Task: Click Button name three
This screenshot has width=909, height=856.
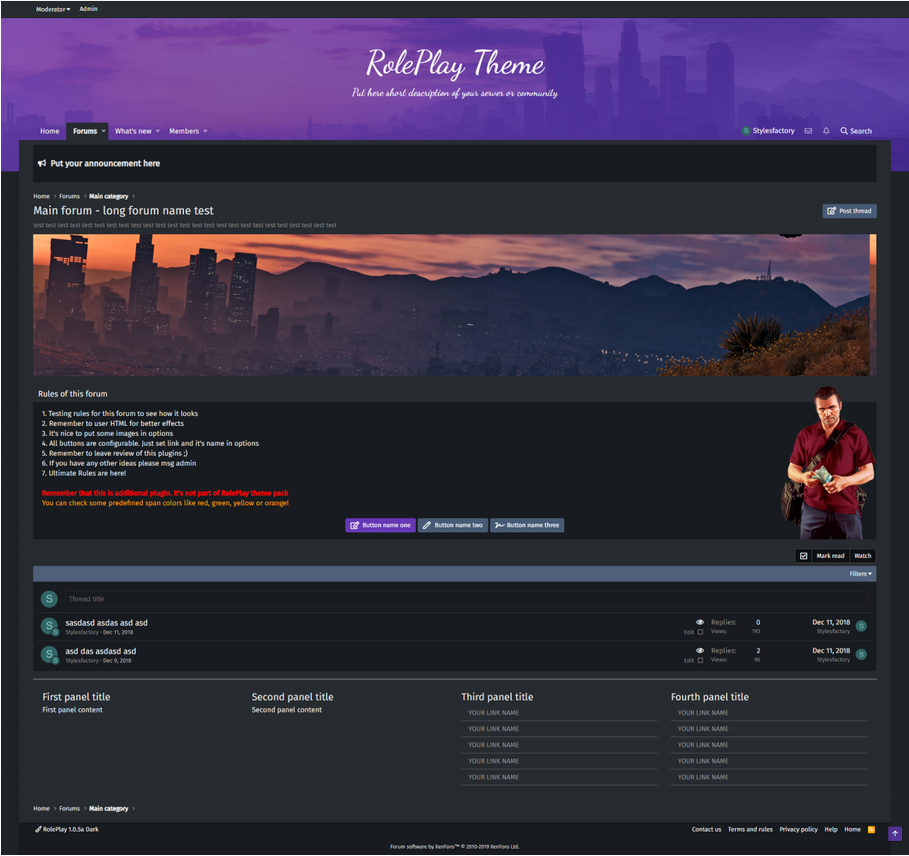Action: (x=527, y=525)
